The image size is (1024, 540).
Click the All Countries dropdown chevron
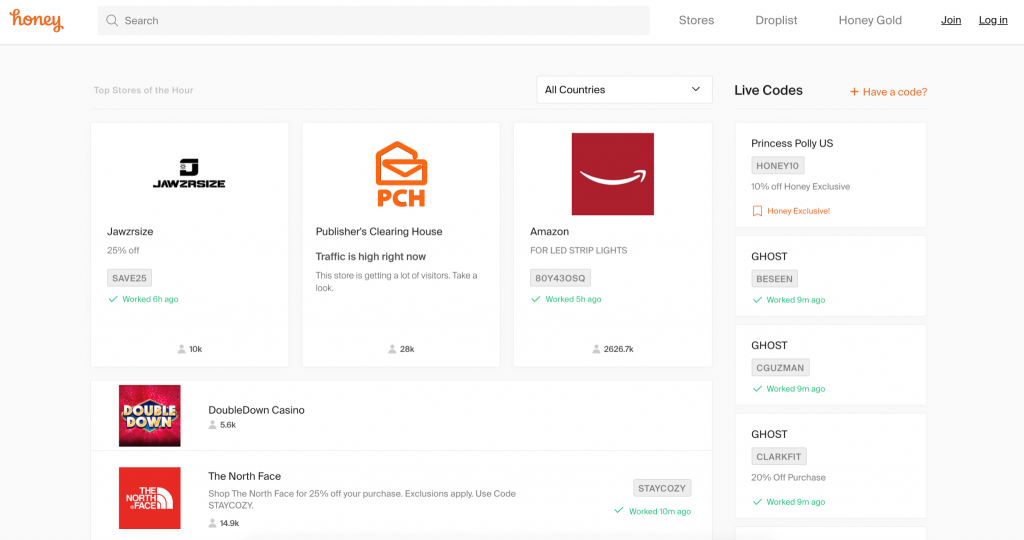[696, 89]
